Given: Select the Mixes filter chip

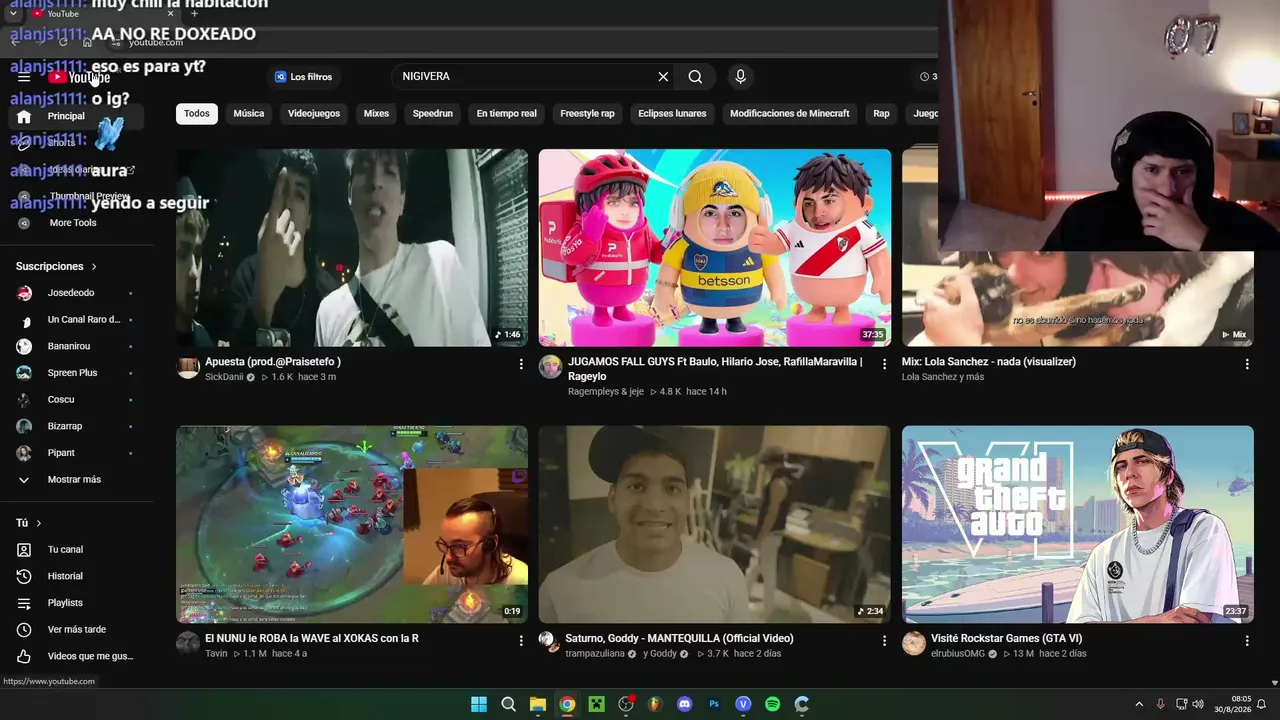Looking at the screenshot, I should point(376,113).
